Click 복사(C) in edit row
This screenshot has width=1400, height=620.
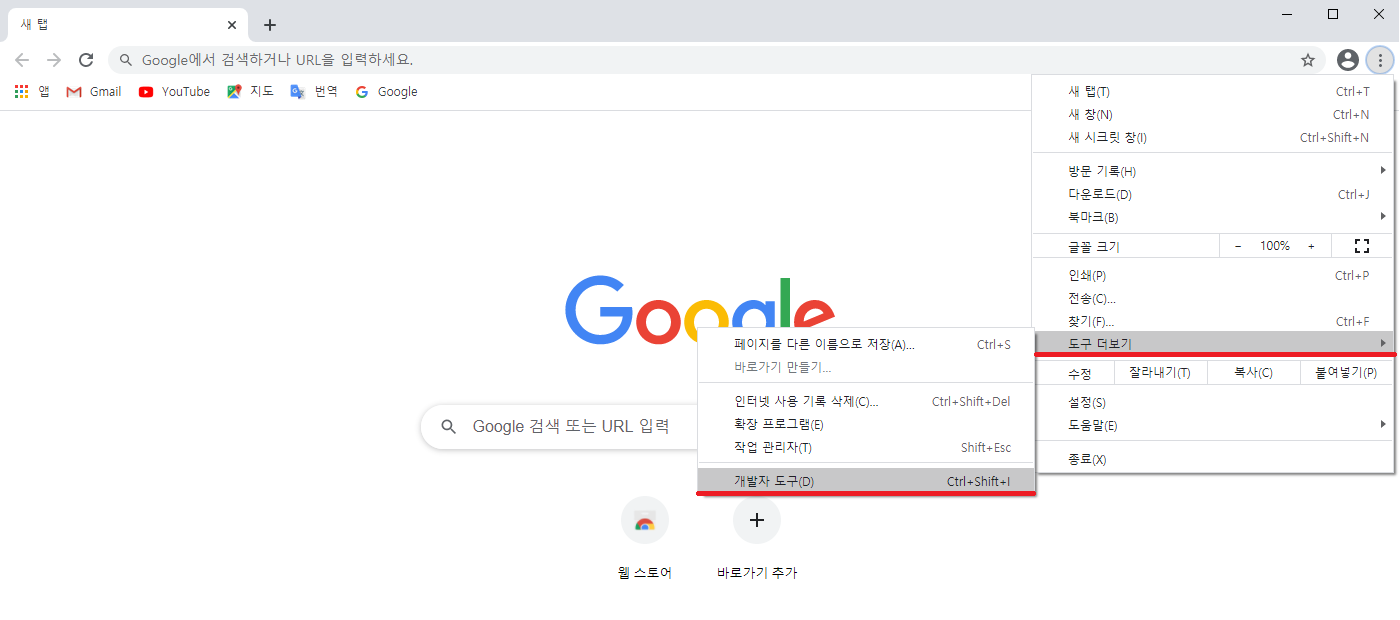(x=1253, y=374)
